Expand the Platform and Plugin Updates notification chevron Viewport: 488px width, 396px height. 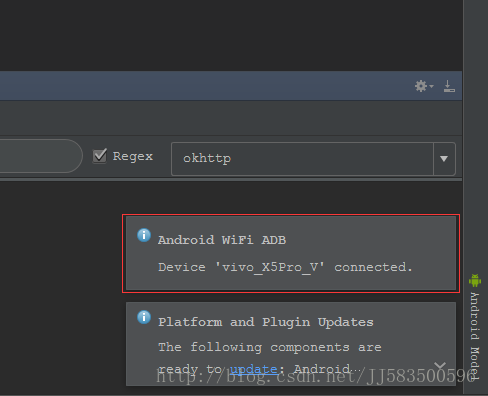[x=440, y=365]
